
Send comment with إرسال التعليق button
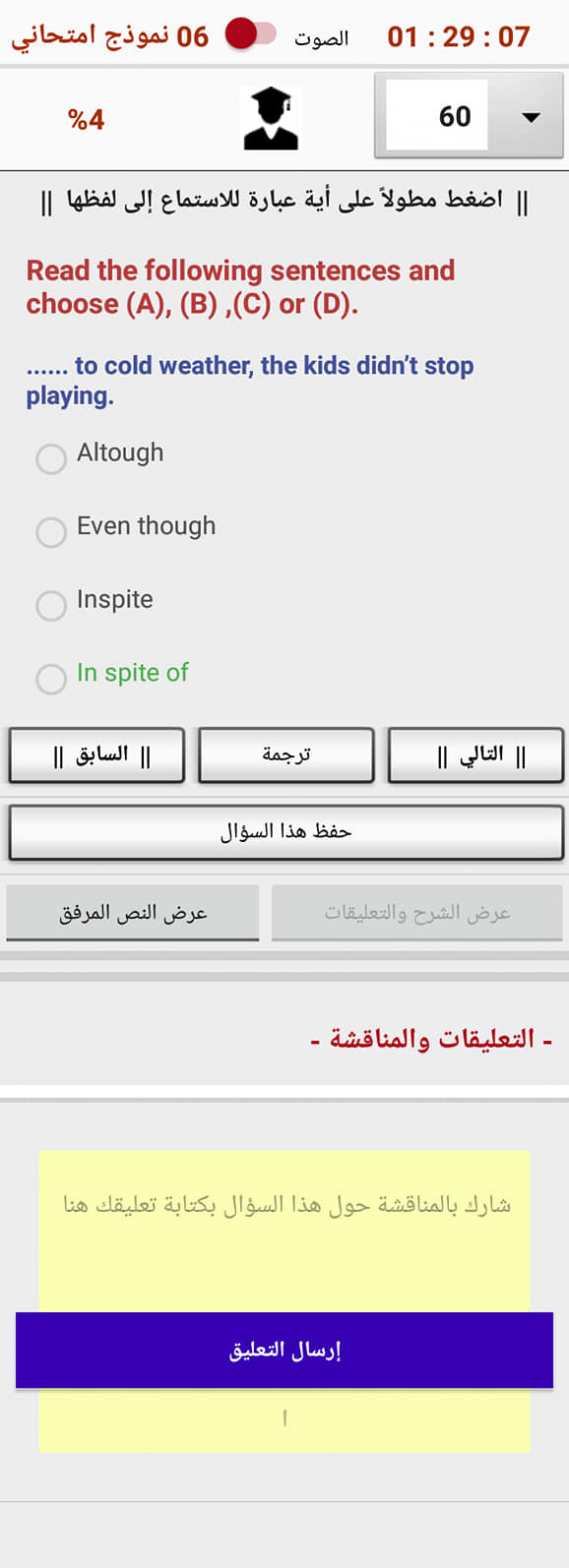click(284, 1350)
